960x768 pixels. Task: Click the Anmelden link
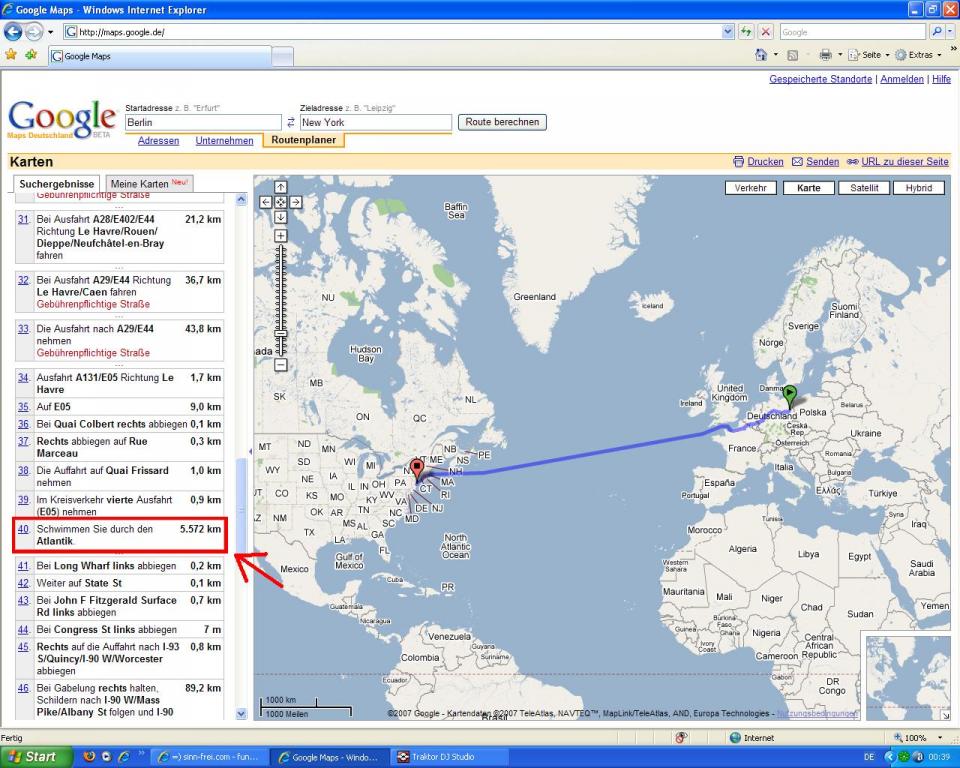[x=902, y=79]
